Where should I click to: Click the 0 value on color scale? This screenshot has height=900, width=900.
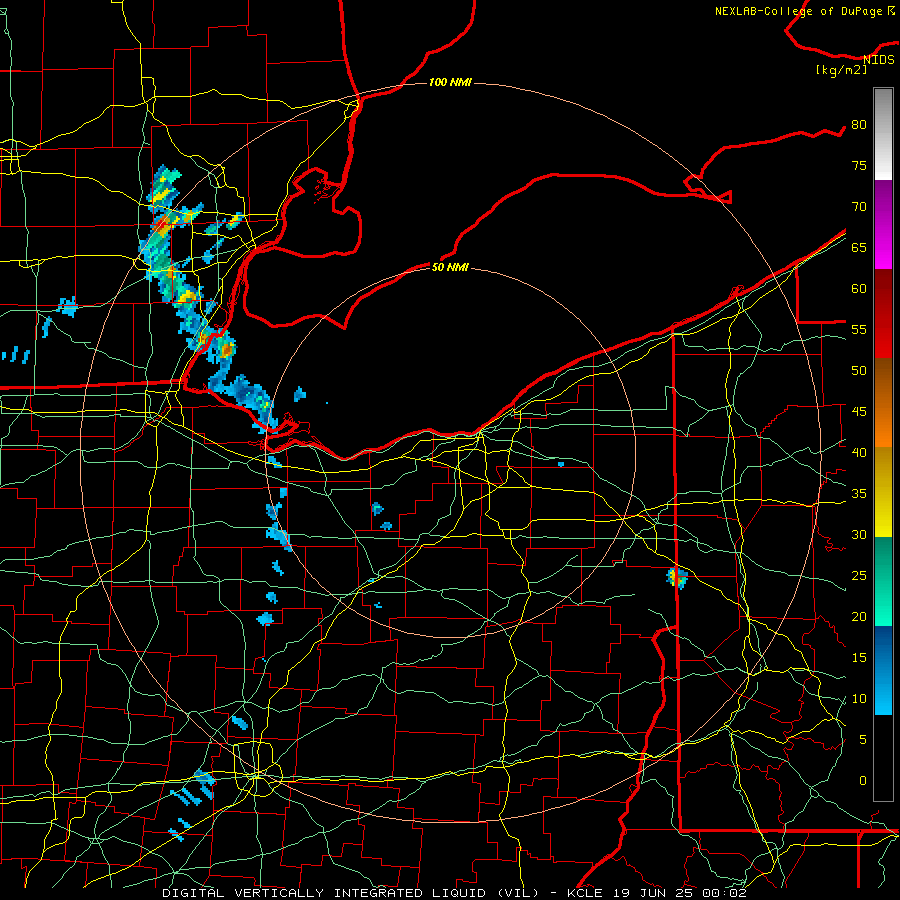[863, 781]
